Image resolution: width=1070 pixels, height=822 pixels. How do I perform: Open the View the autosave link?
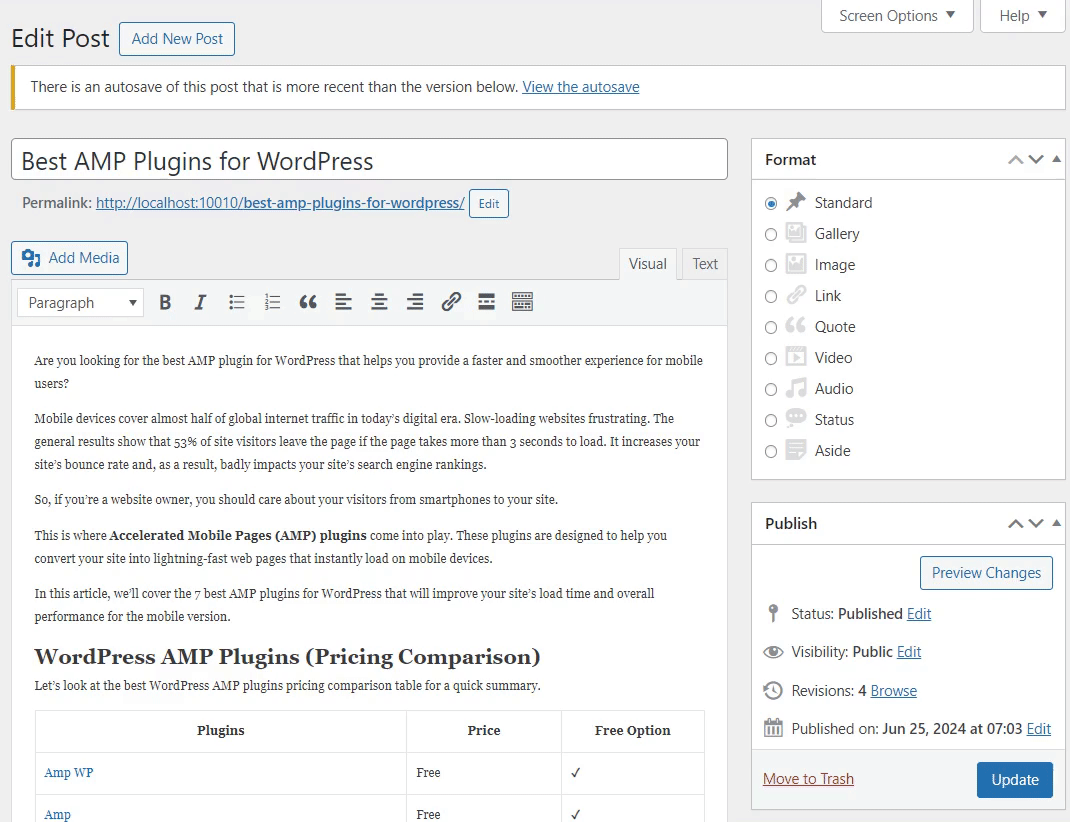(x=581, y=87)
